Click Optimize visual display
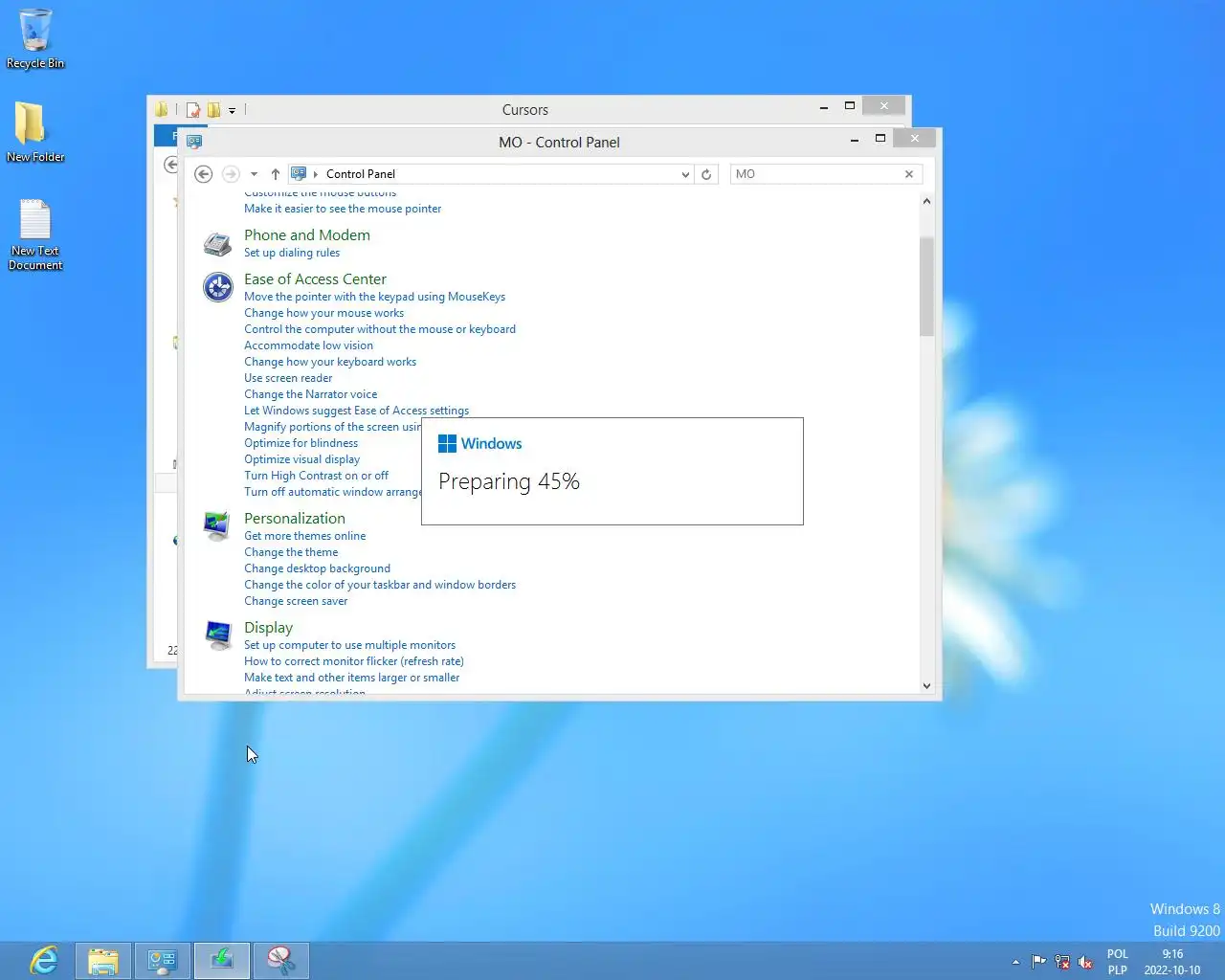This screenshot has height=980, width=1225. click(x=301, y=459)
